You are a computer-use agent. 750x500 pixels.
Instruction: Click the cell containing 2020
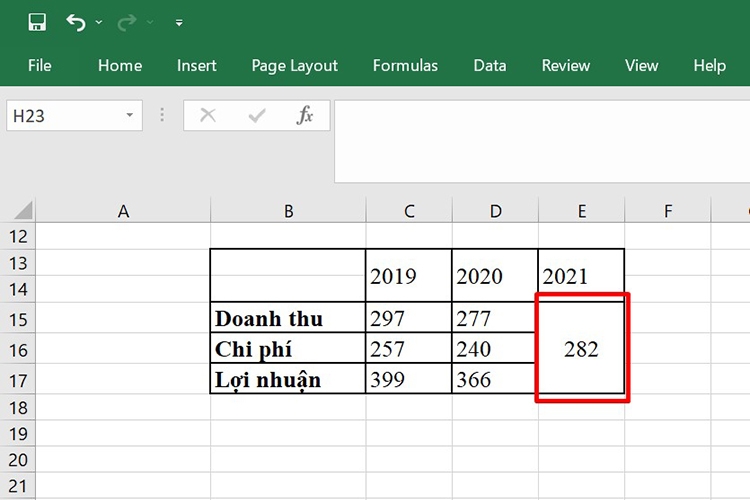(495, 275)
